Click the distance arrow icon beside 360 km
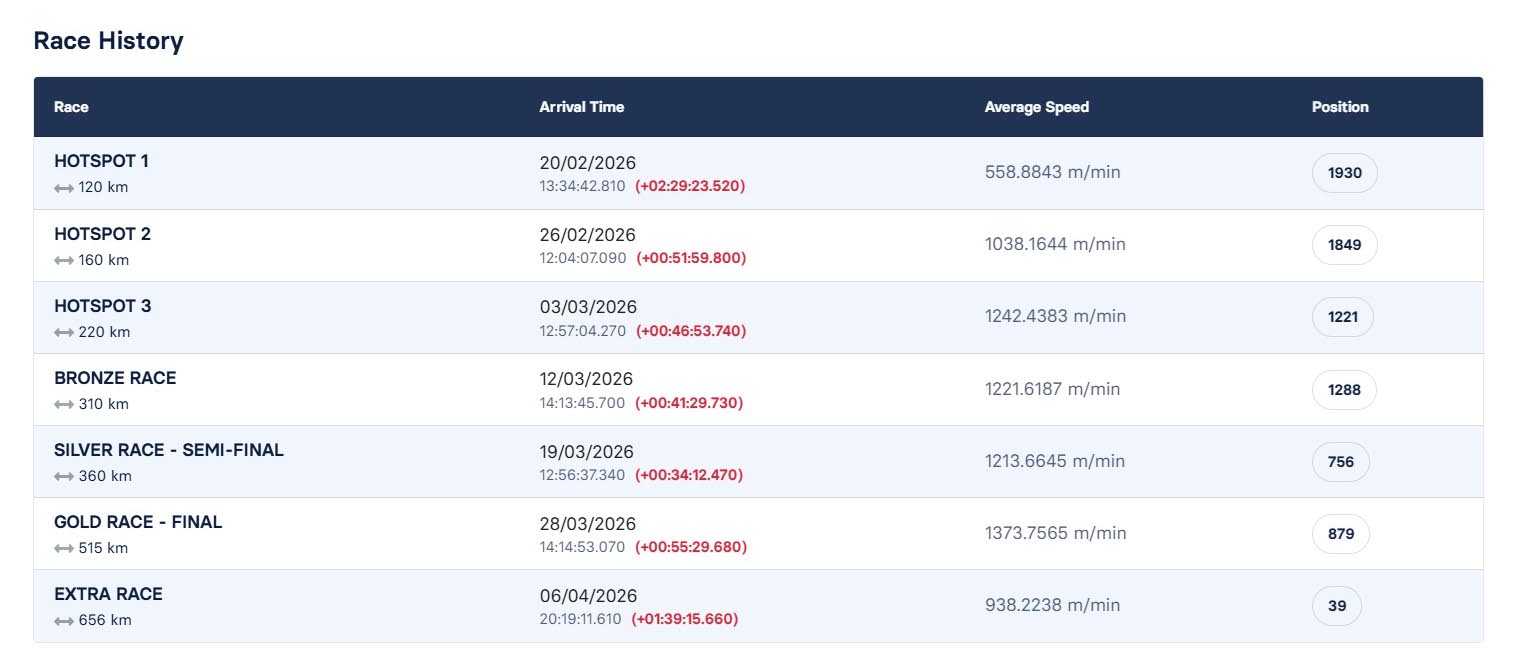The image size is (1529, 669). point(64,476)
